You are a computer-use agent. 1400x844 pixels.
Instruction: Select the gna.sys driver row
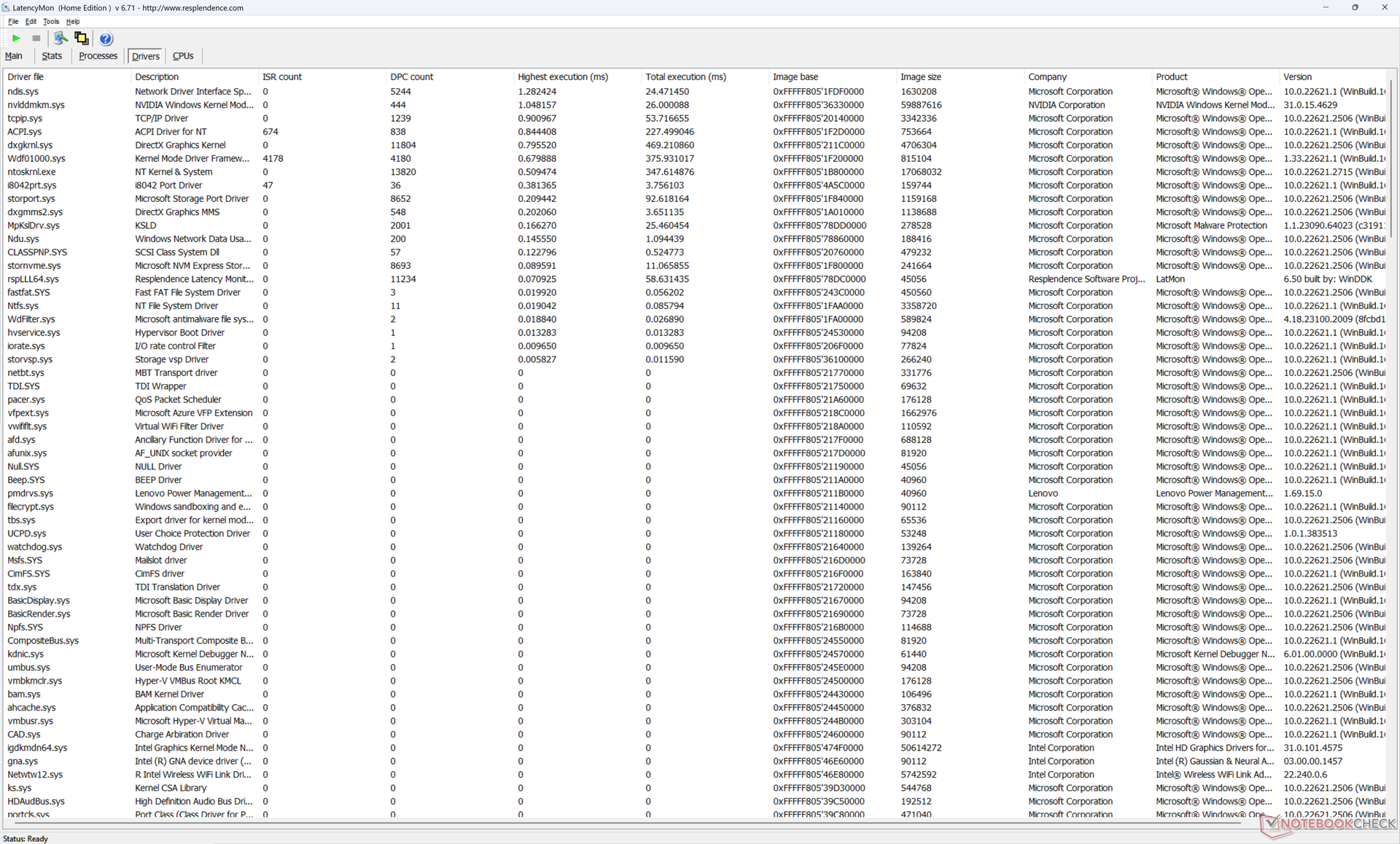(x=696, y=761)
